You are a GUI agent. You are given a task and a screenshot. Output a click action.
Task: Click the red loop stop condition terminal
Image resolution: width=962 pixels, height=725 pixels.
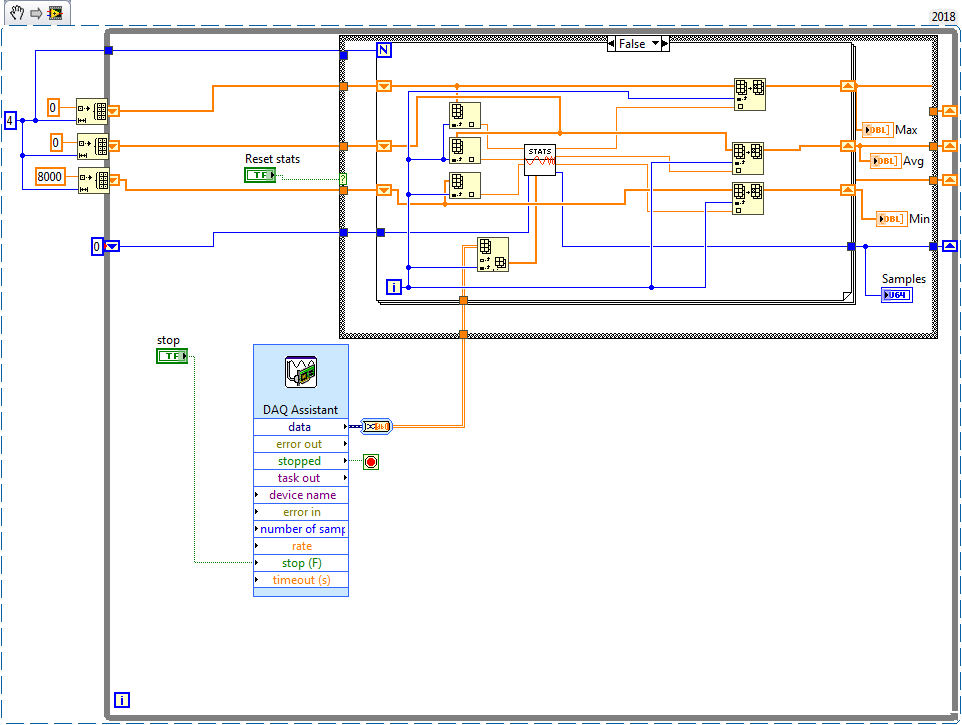[371, 462]
